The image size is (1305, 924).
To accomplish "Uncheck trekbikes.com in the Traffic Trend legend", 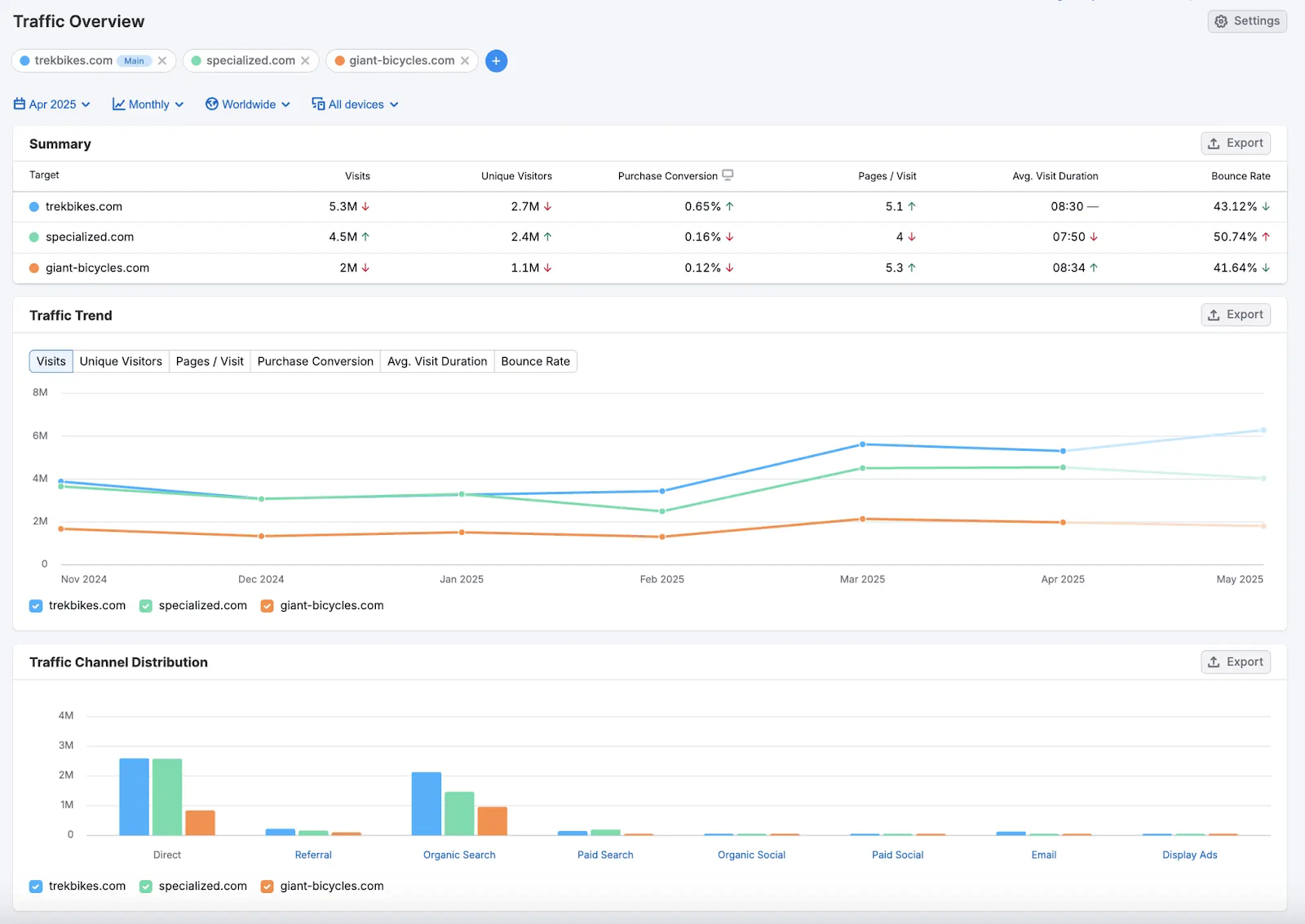I will pyautogui.click(x=35, y=606).
